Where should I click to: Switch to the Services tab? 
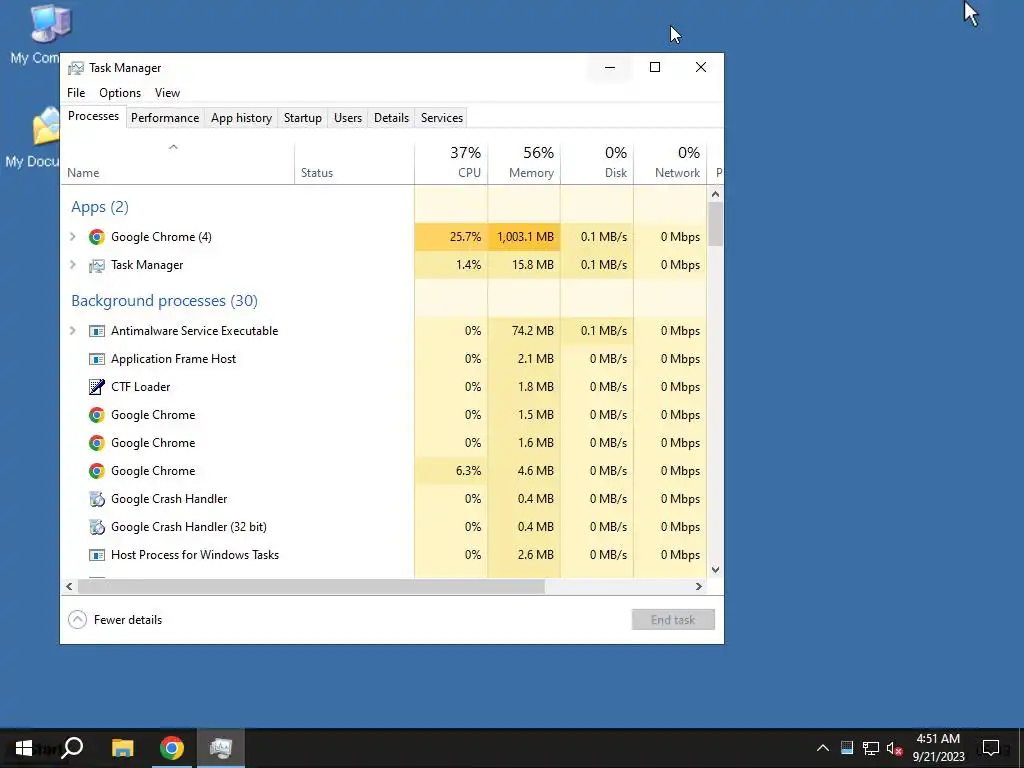(441, 118)
